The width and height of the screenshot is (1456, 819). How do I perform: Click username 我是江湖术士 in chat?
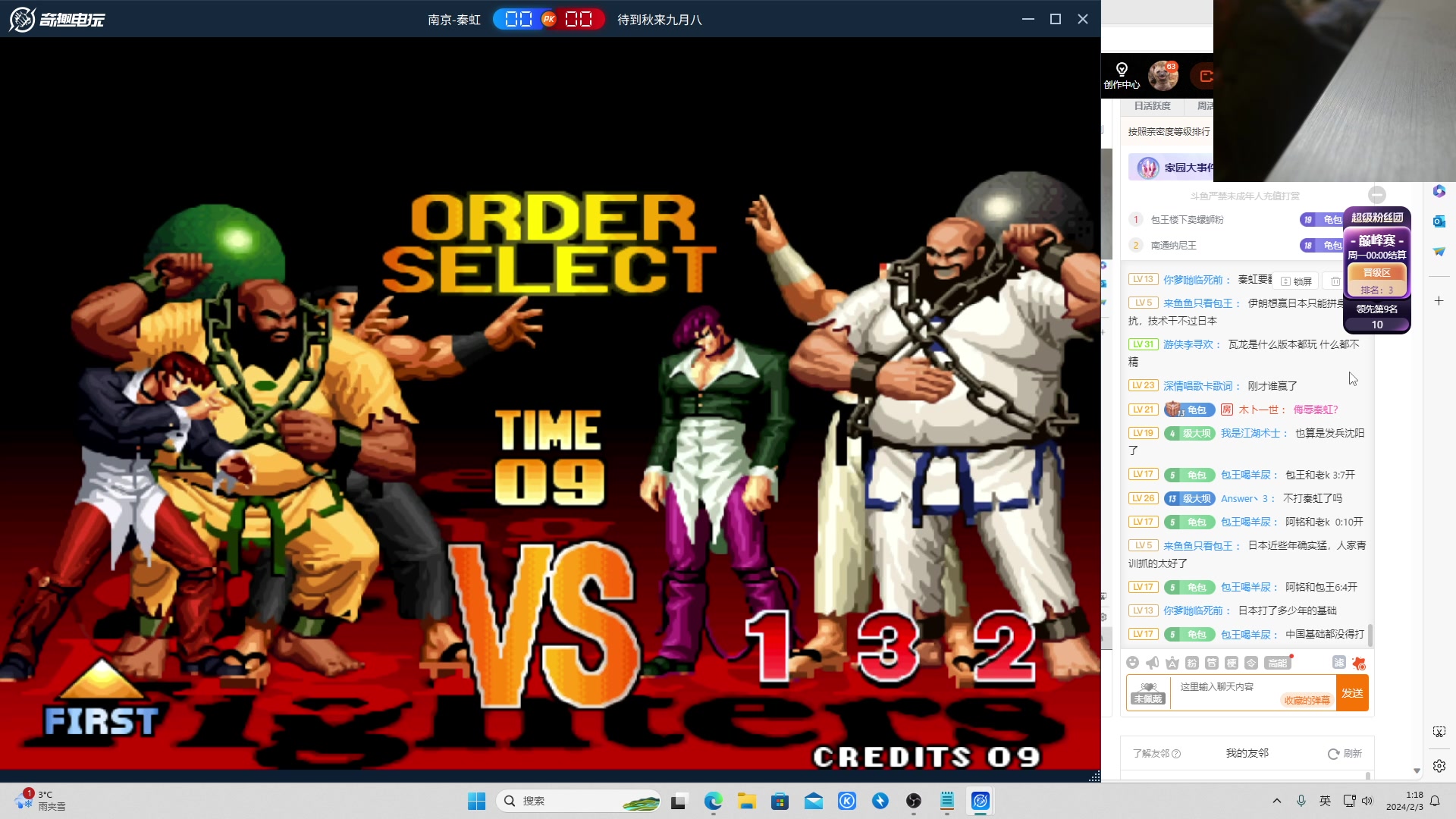pyautogui.click(x=1250, y=433)
